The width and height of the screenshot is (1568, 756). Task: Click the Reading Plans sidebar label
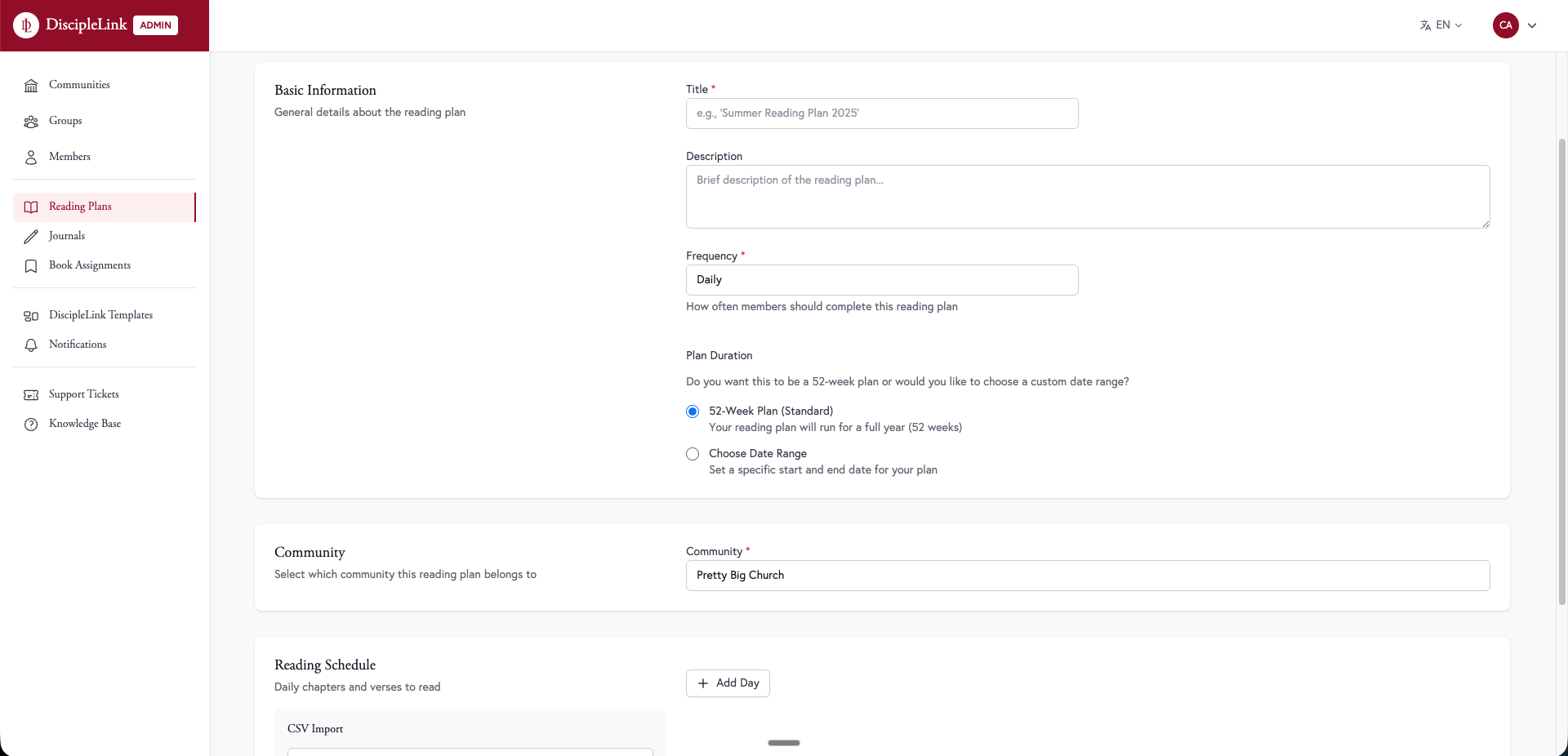point(80,207)
